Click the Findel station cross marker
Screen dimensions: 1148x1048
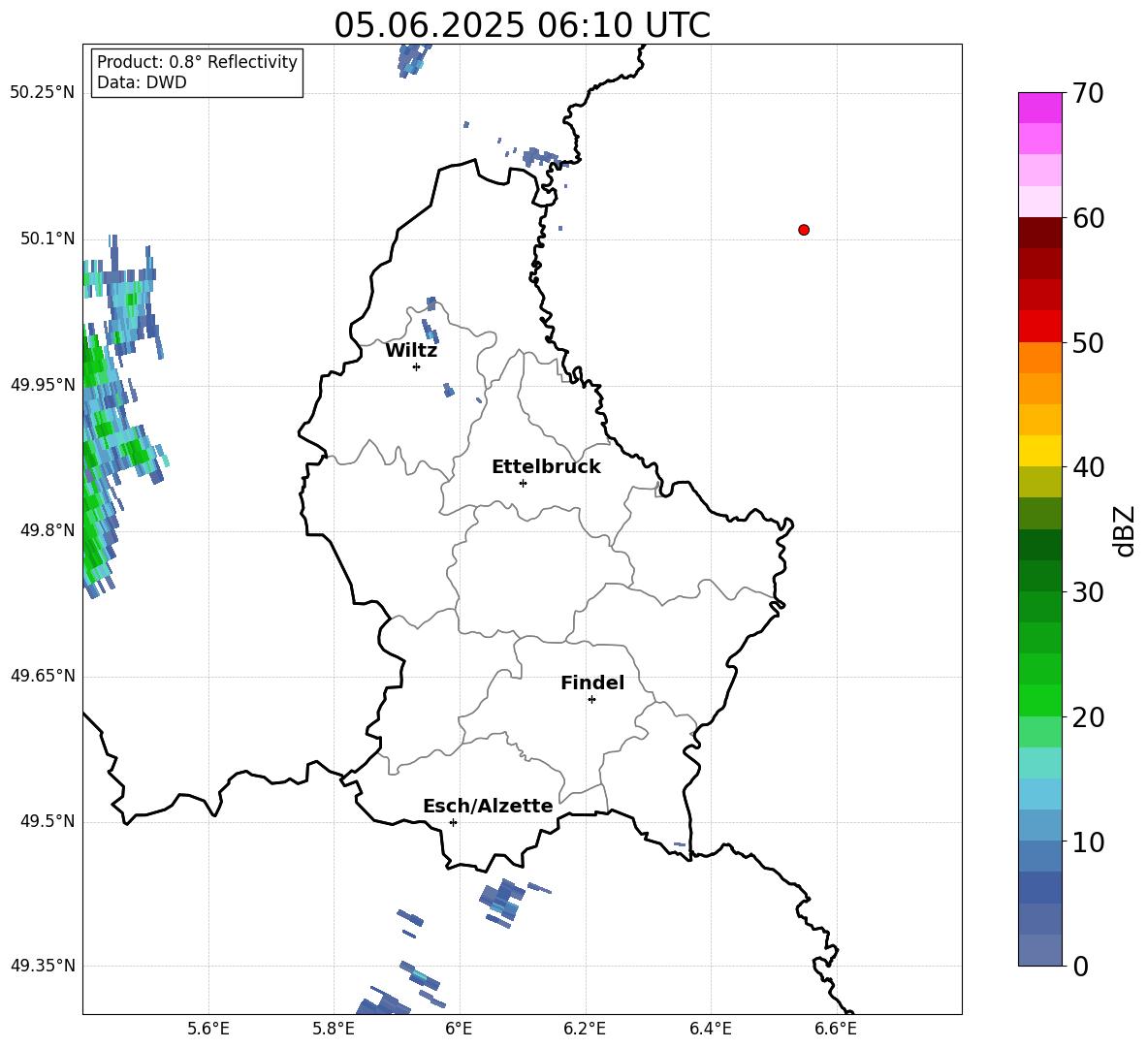pyautogui.click(x=591, y=700)
